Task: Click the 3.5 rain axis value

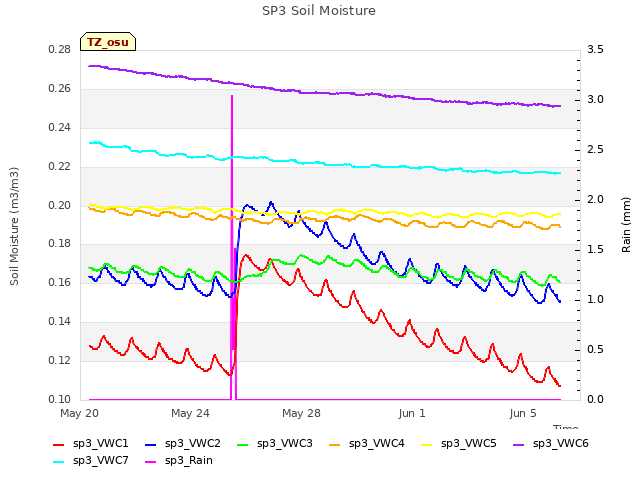Action: (595, 50)
